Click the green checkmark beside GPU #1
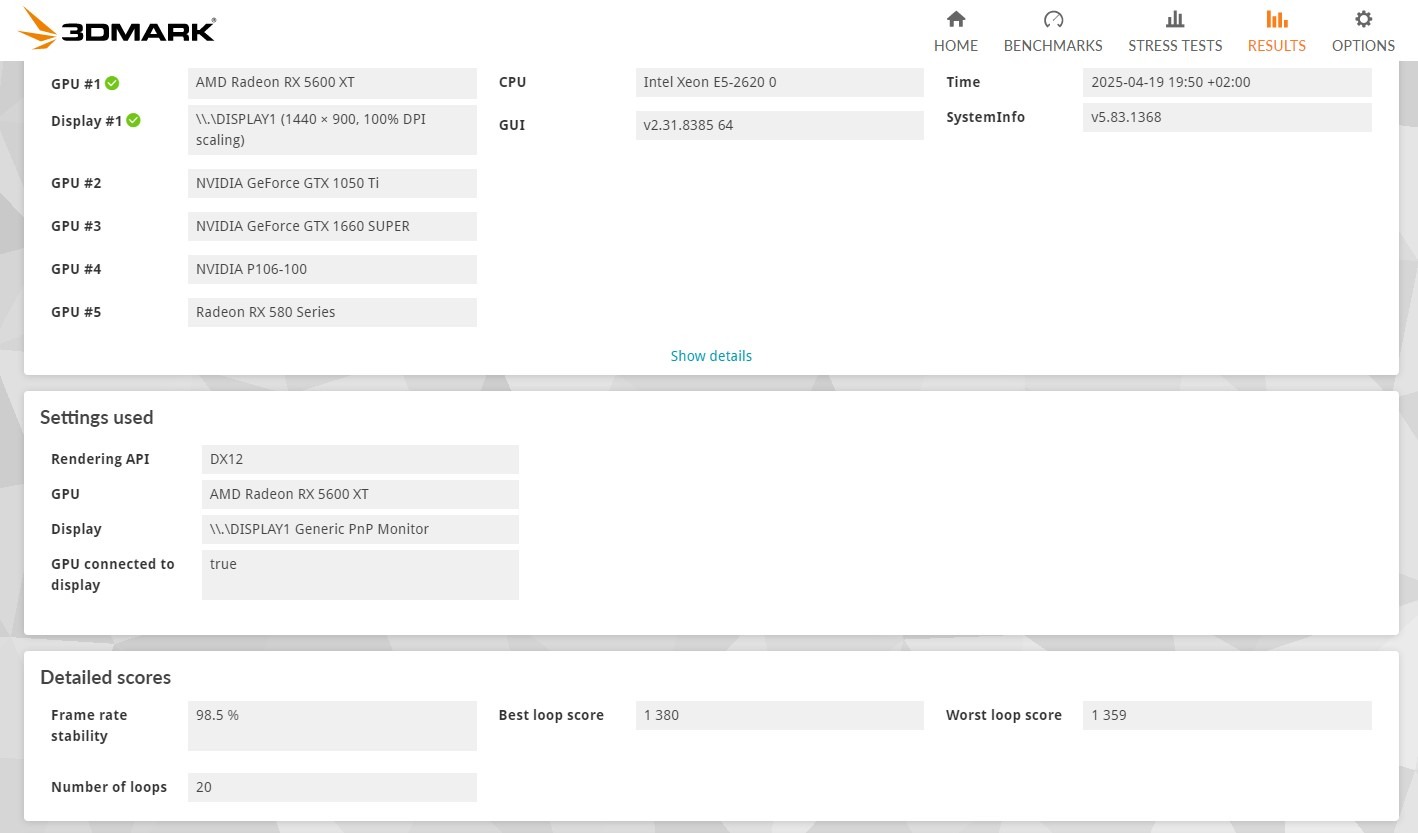Viewport: 1418px width, 833px height. [112, 83]
